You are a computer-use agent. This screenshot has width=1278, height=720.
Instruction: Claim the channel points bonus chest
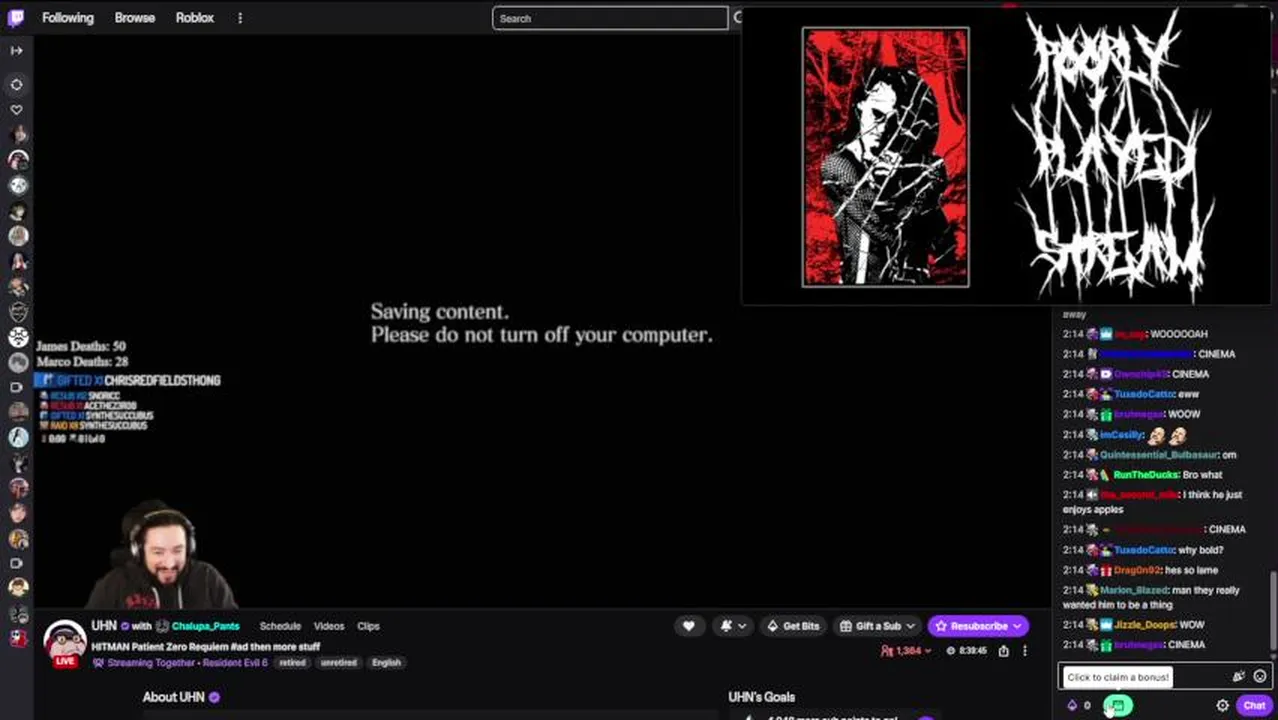click(x=1117, y=706)
